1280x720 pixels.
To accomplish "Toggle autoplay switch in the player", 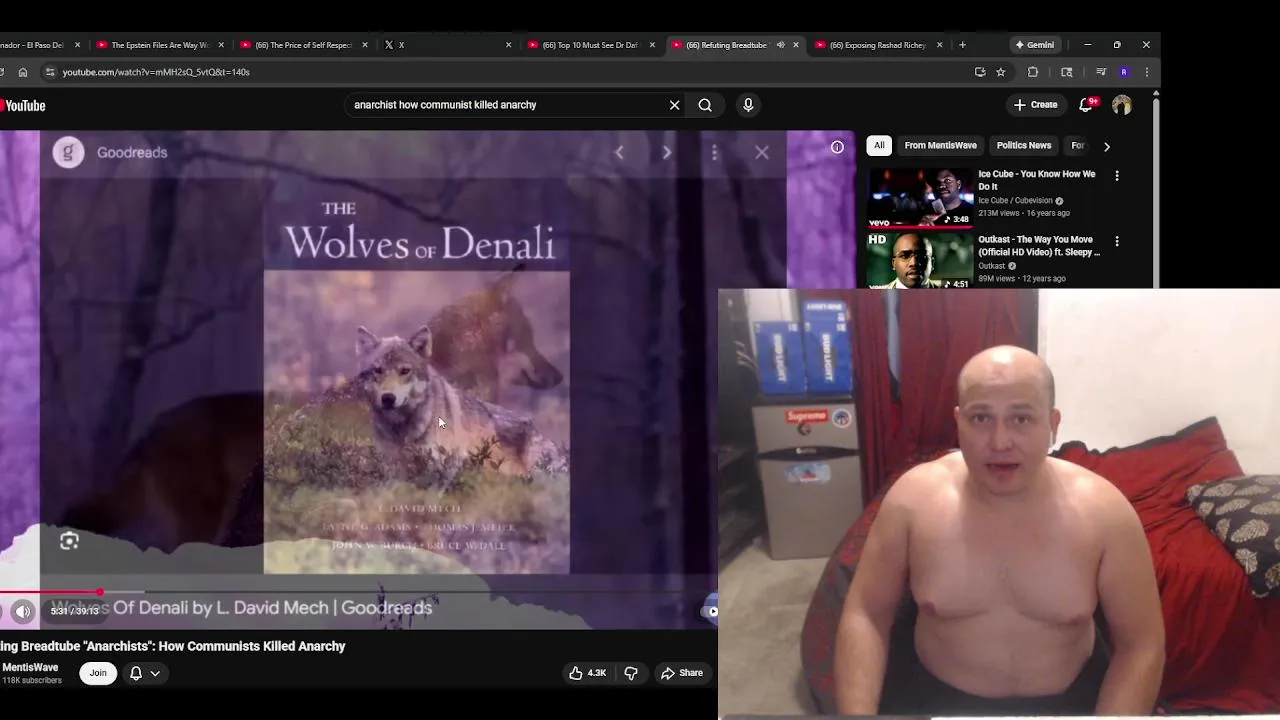I will [x=711, y=611].
